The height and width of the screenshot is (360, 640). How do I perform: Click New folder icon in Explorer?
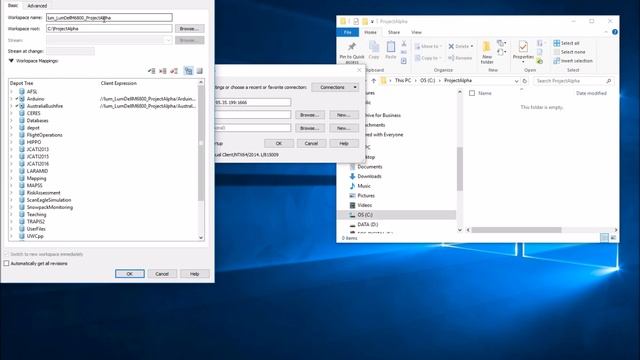tap(487, 52)
